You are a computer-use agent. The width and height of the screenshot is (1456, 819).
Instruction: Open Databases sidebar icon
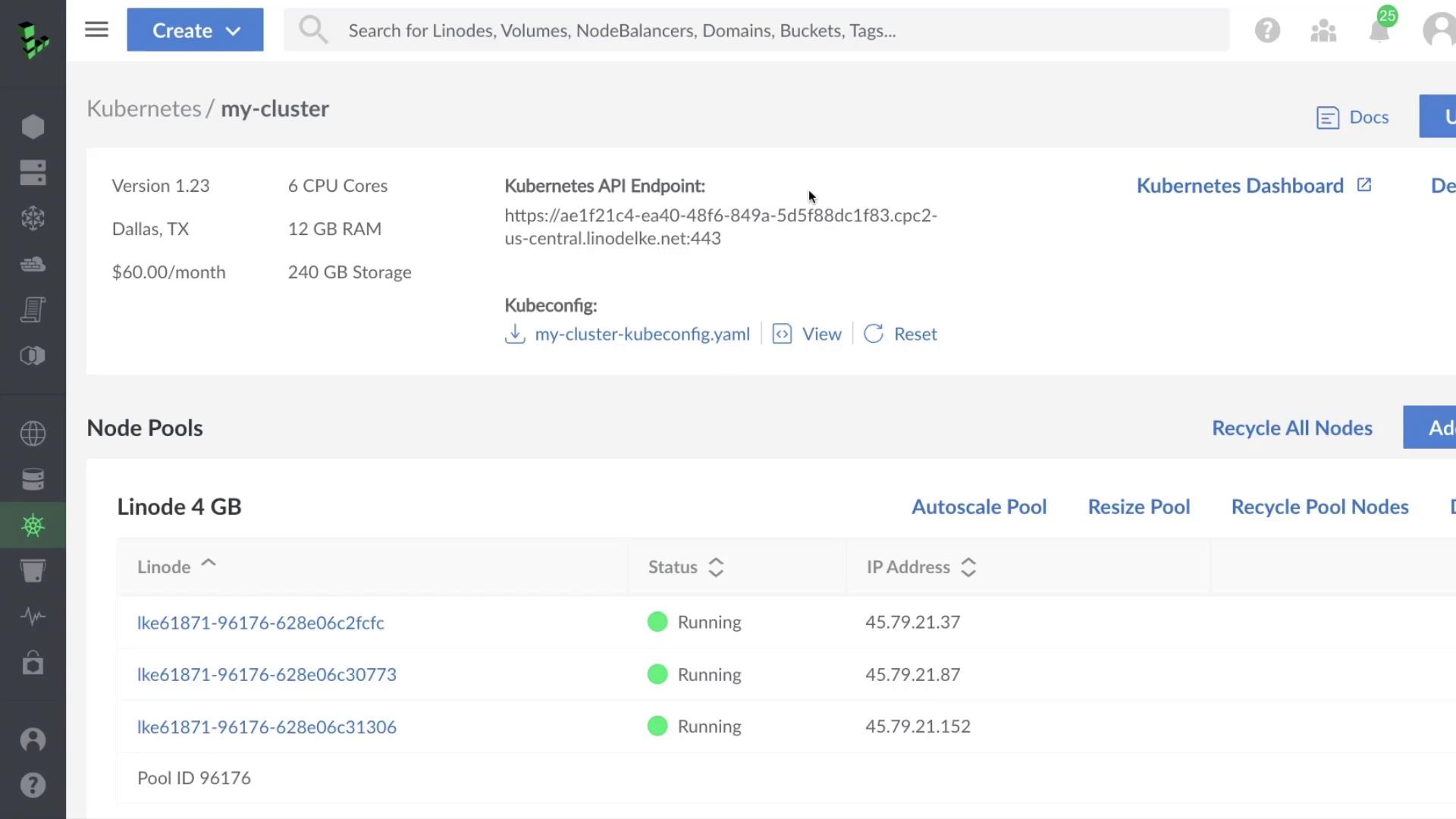click(33, 479)
